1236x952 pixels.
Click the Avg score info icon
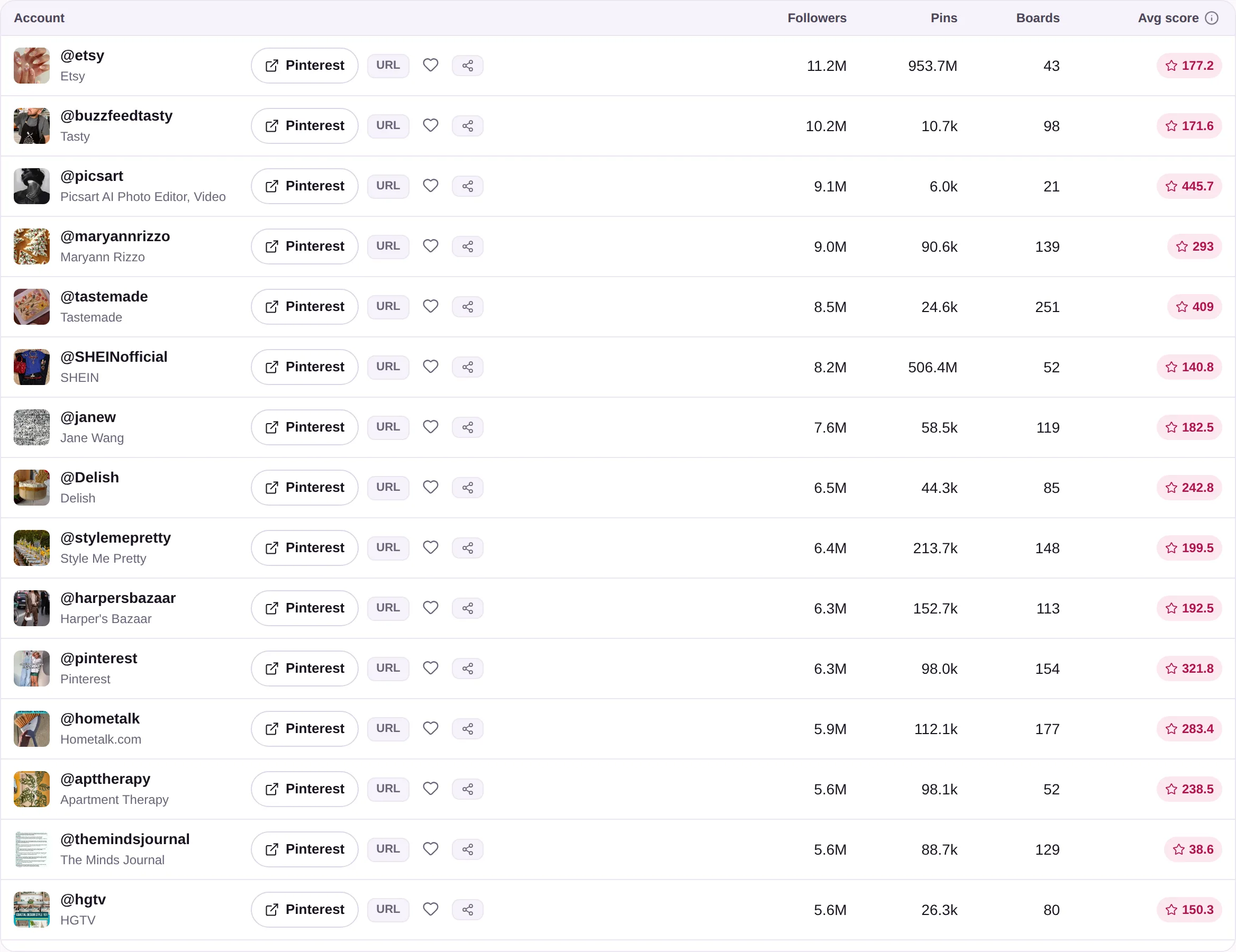1212,18
